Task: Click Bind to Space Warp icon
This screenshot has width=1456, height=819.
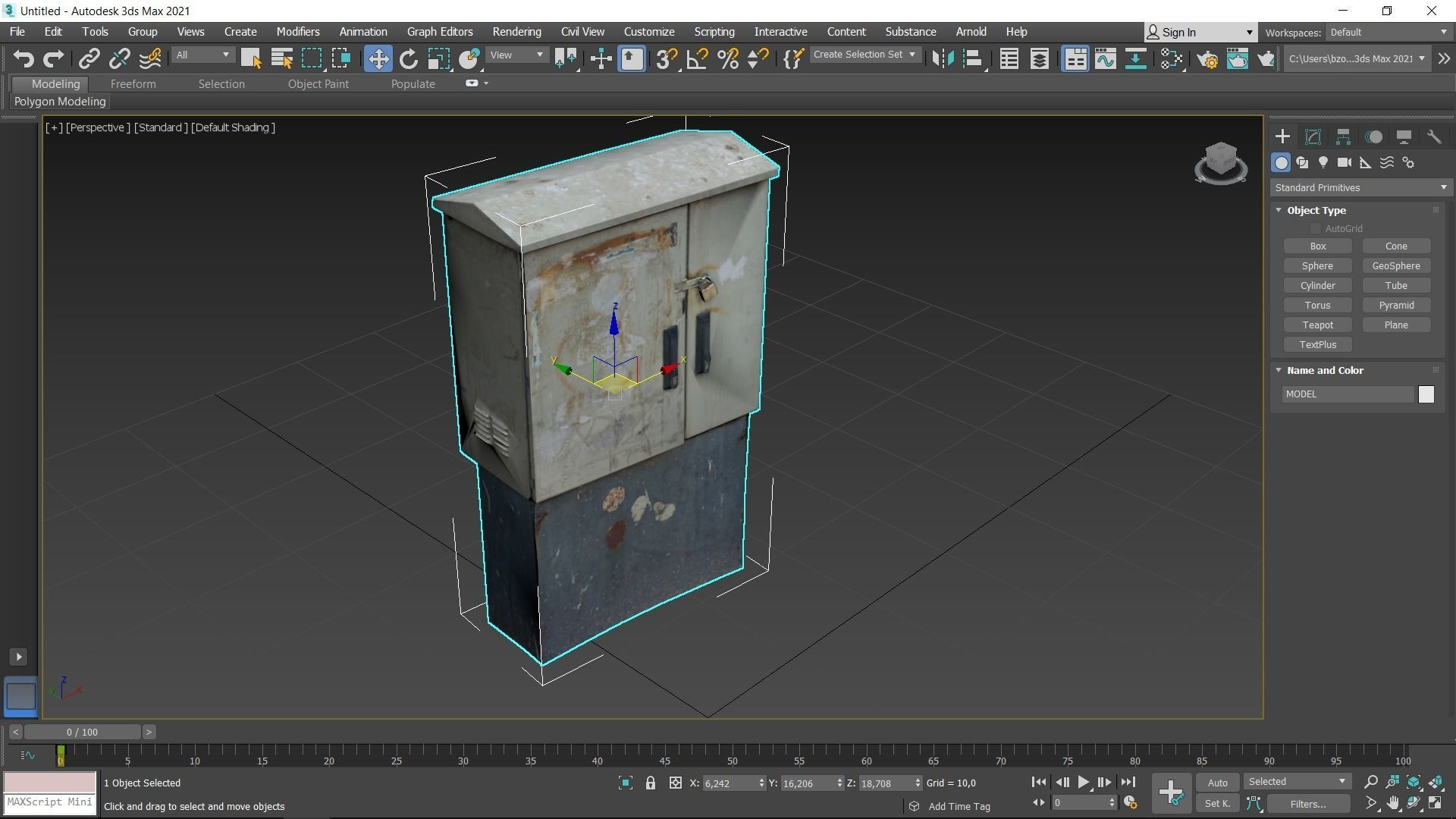Action: [x=150, y=58]
